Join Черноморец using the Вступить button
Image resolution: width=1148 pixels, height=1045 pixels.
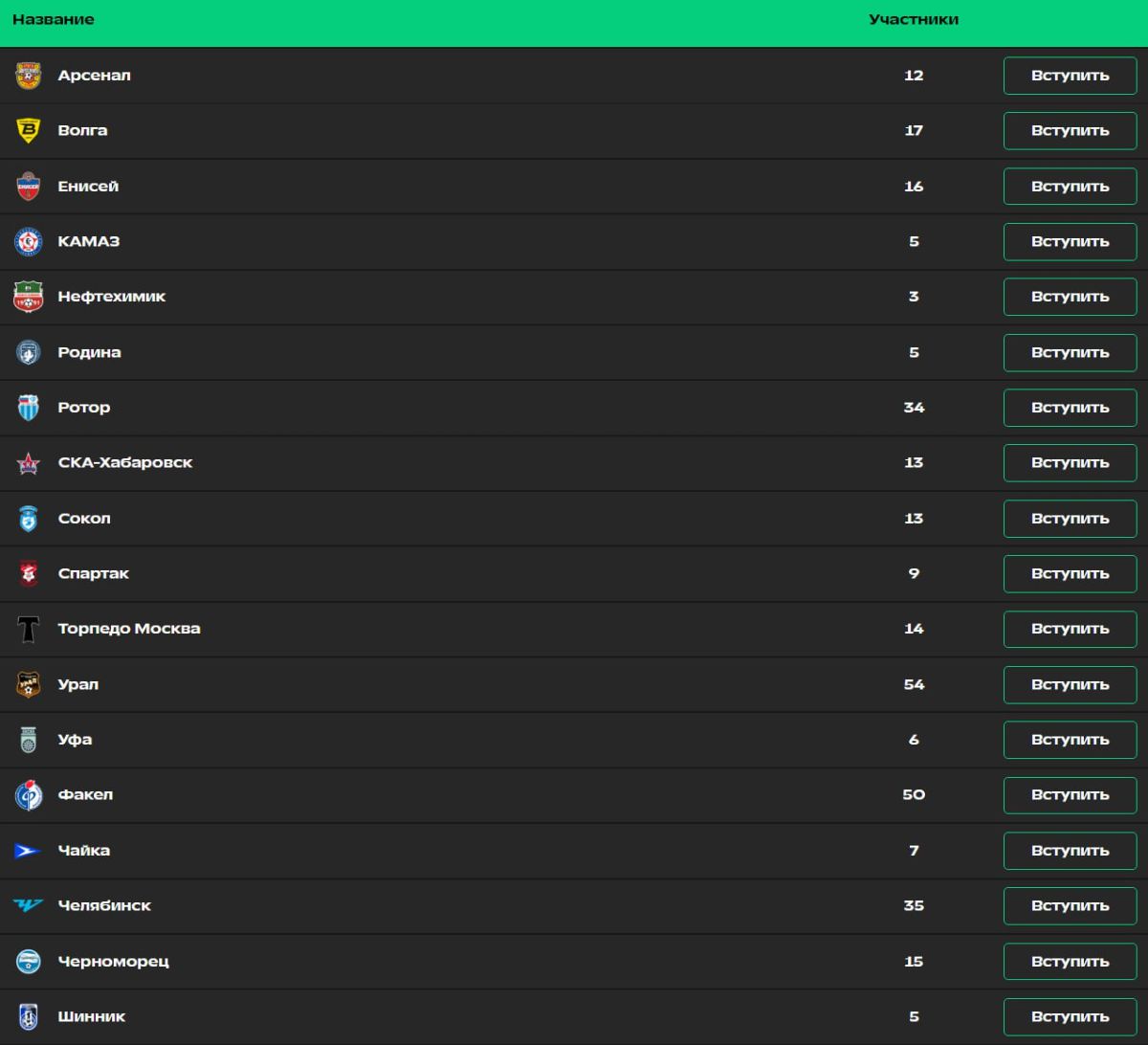click(x=1070, y=961)
